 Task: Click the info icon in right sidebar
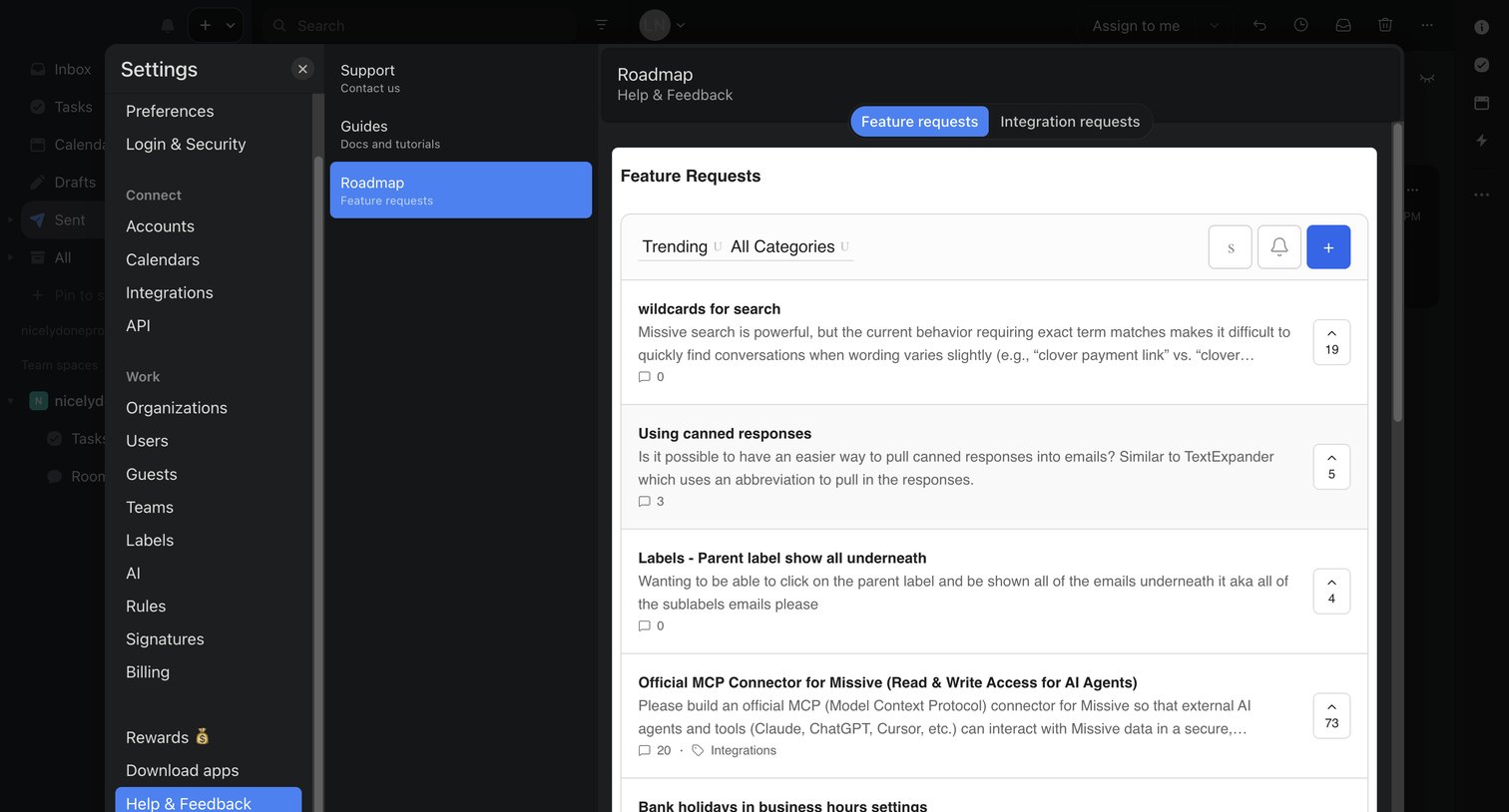click(1482, 27)
